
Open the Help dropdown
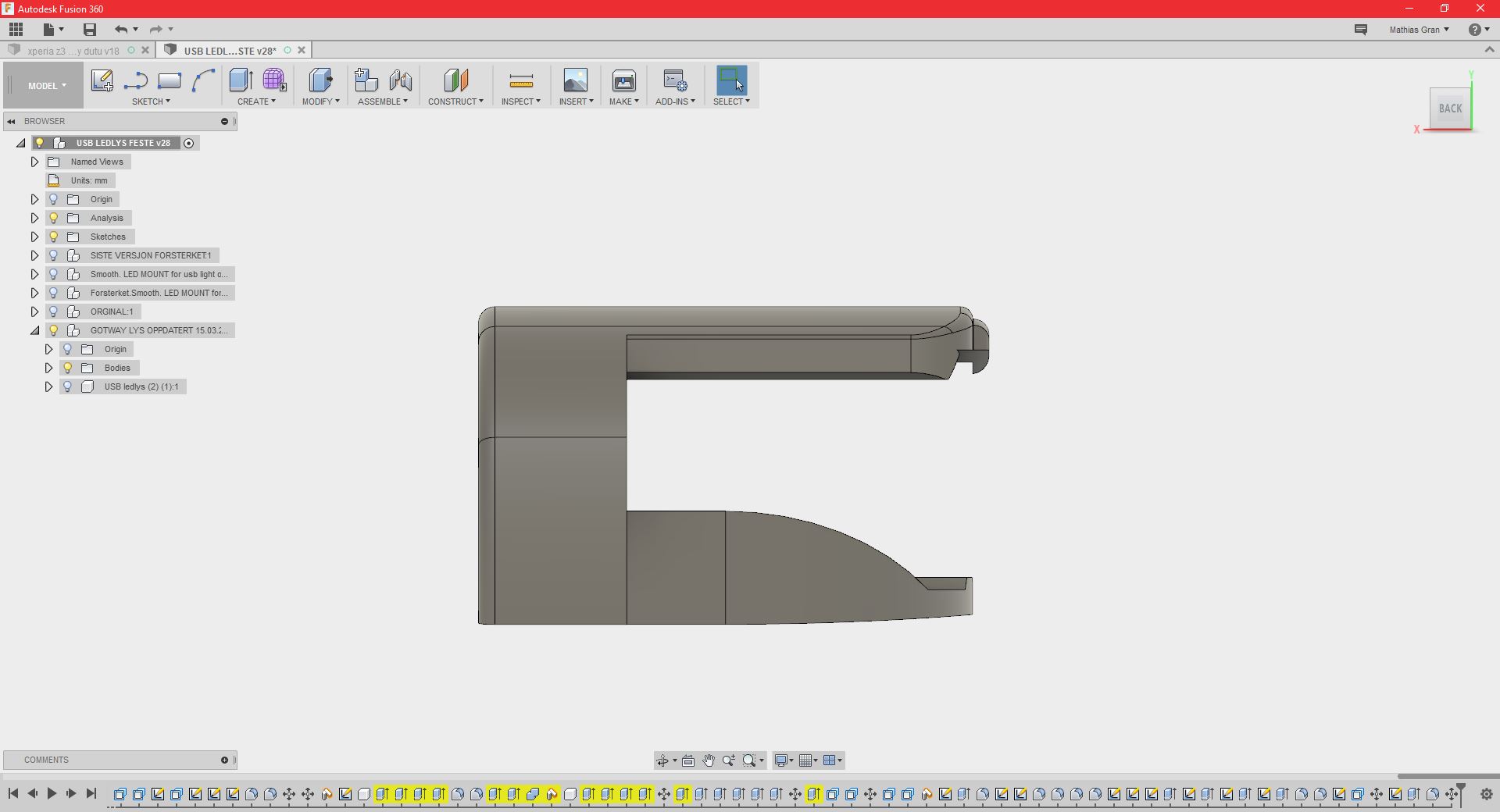point(1479,30)
